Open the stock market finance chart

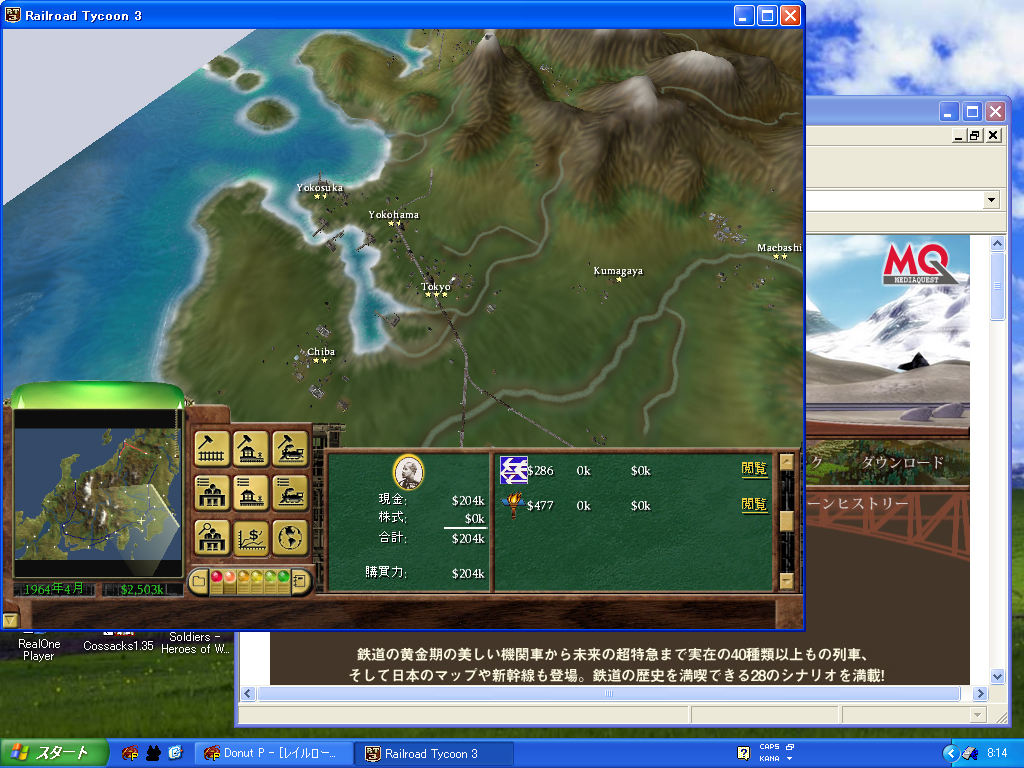[x=251, y=537]
